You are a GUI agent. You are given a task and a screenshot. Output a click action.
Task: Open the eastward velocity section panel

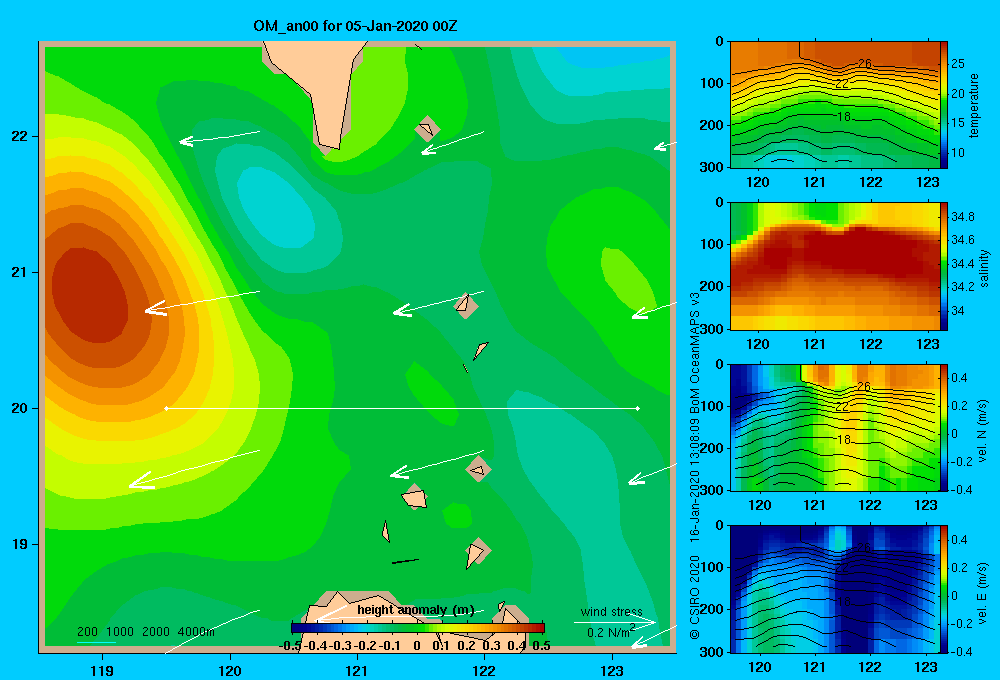(x=834, y=589)
